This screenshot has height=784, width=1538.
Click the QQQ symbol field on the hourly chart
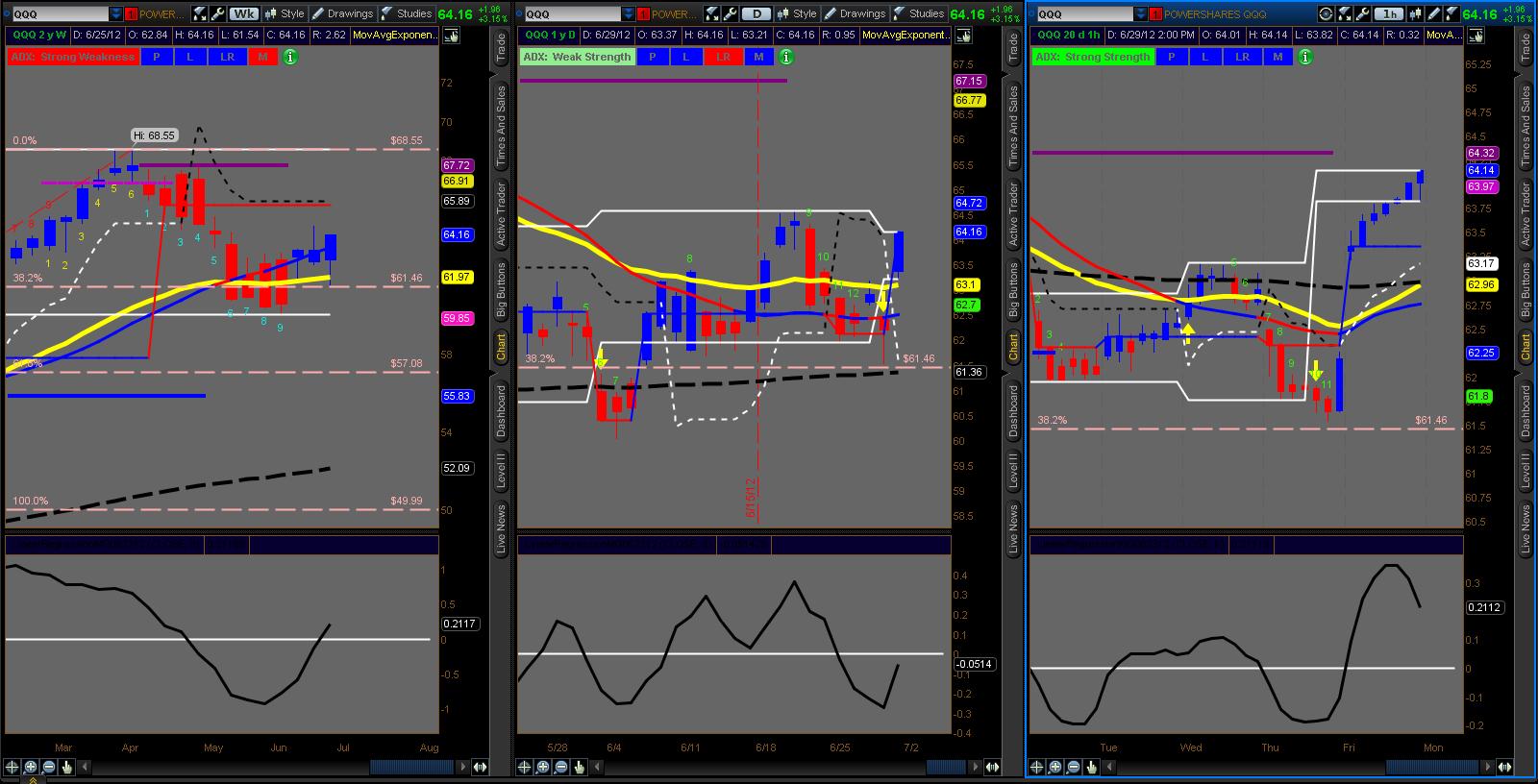pyautogui.click(x=1085, y=14)
